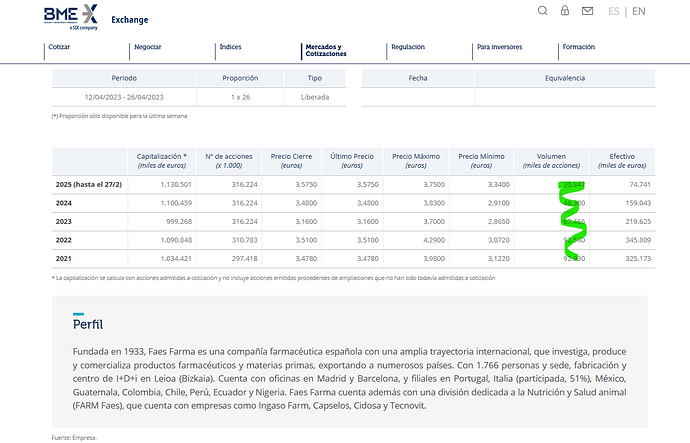690x443 pixels.
Task: Select the Precio Máximo header
Action: (416, 161)
